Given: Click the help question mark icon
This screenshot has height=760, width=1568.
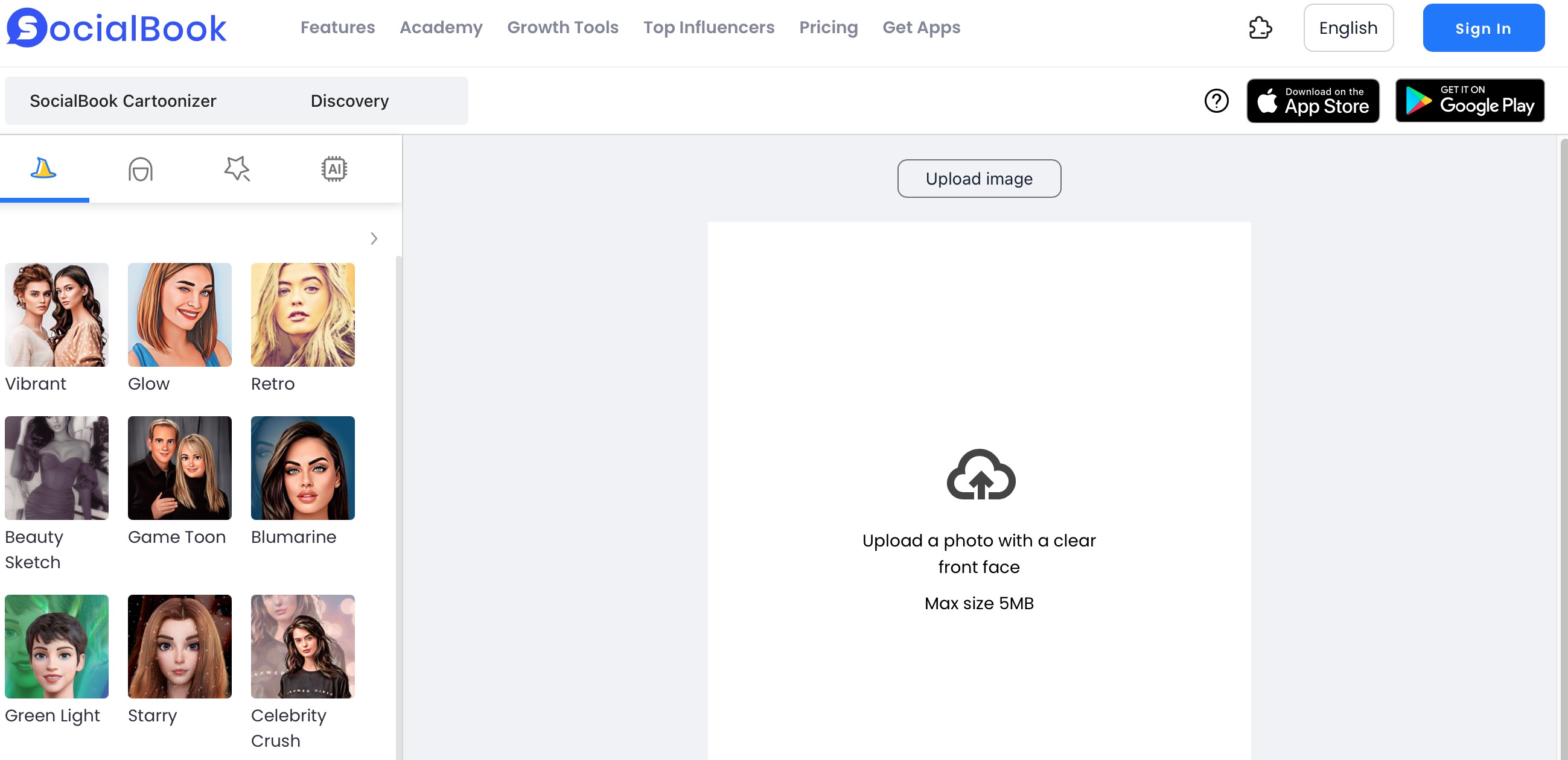Looking at the screenshot, I should pyautogui.click(x=1217, y=100).
